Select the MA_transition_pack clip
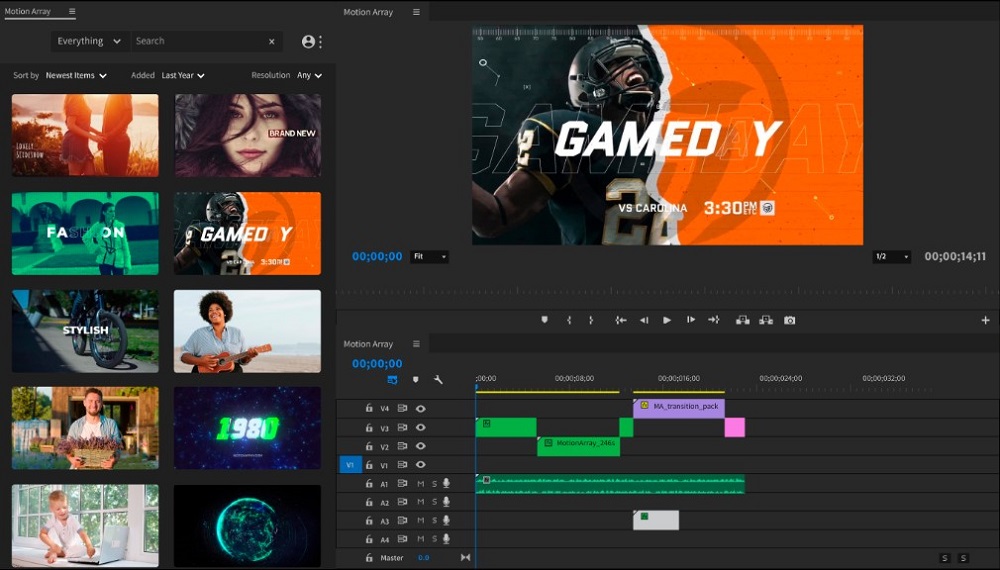The image size is (1000, 570). point(679,408)
